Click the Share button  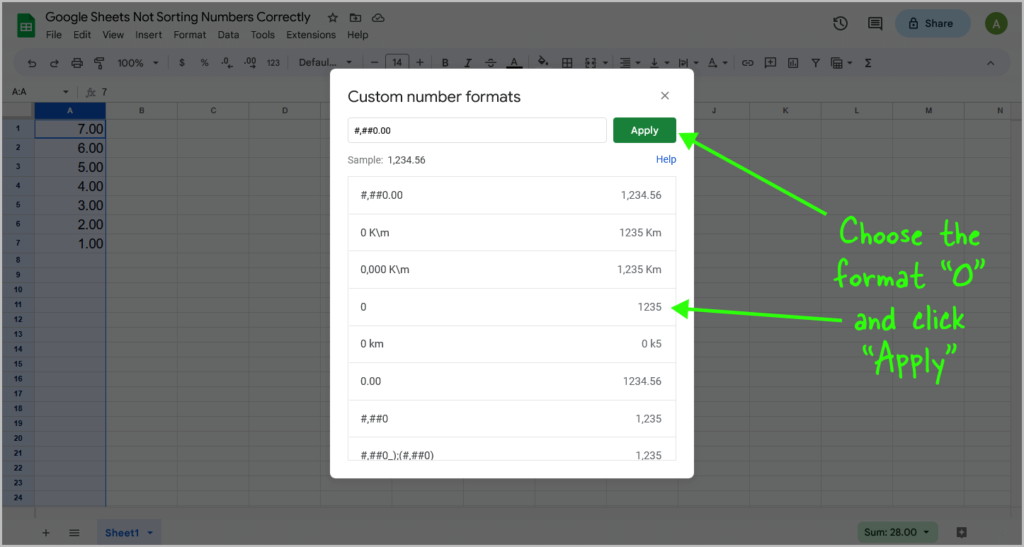(x=932, y=23)
